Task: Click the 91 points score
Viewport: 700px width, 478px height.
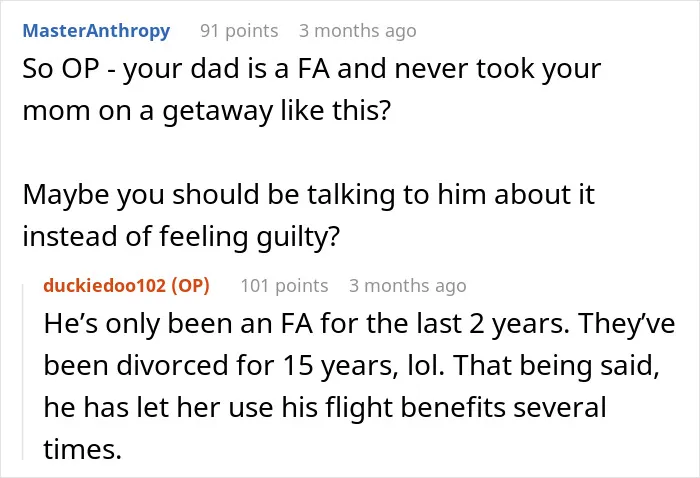Action: [239, 31]
